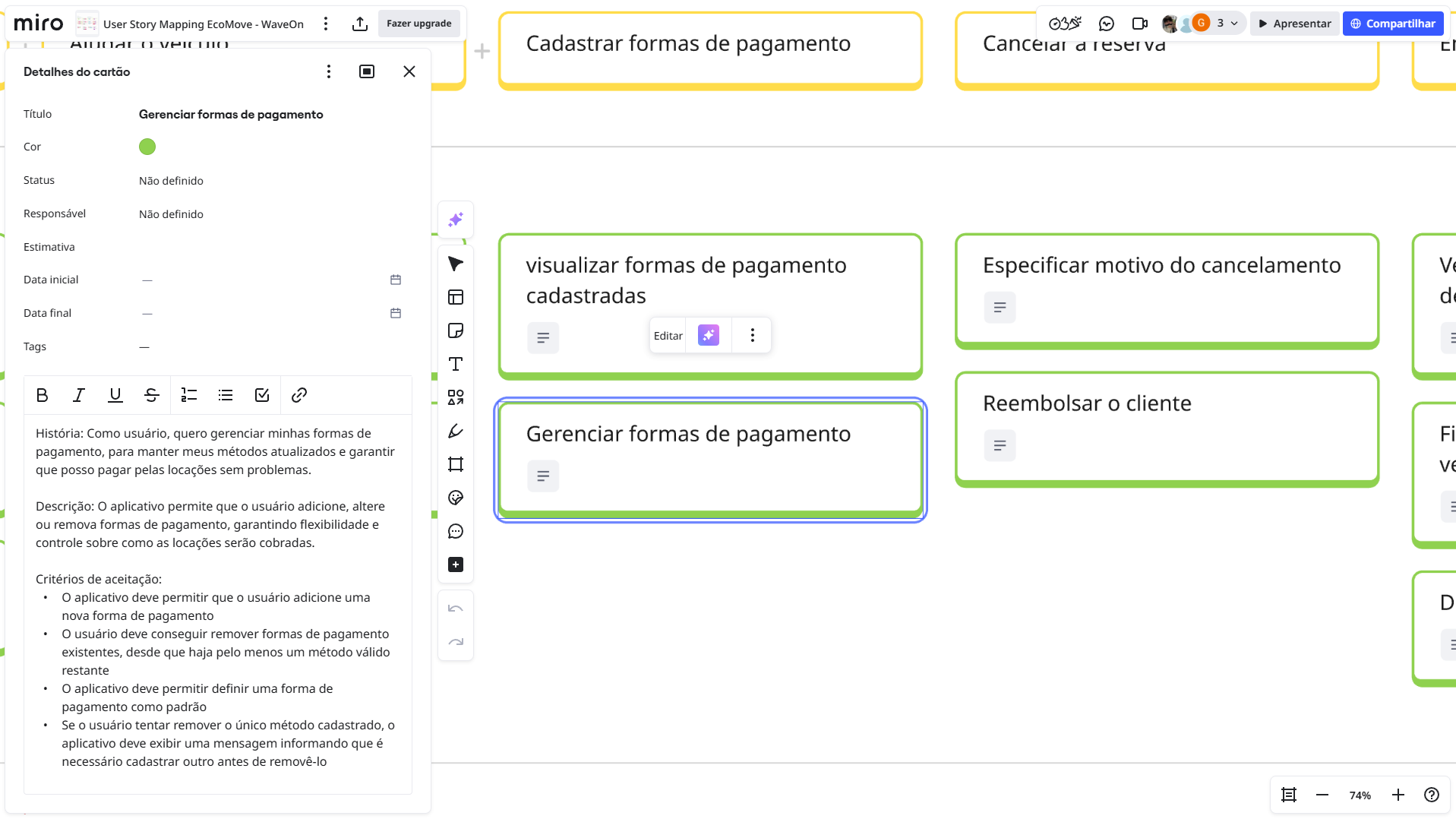Click the Fazer upgrade button

(x=418, y=24)
